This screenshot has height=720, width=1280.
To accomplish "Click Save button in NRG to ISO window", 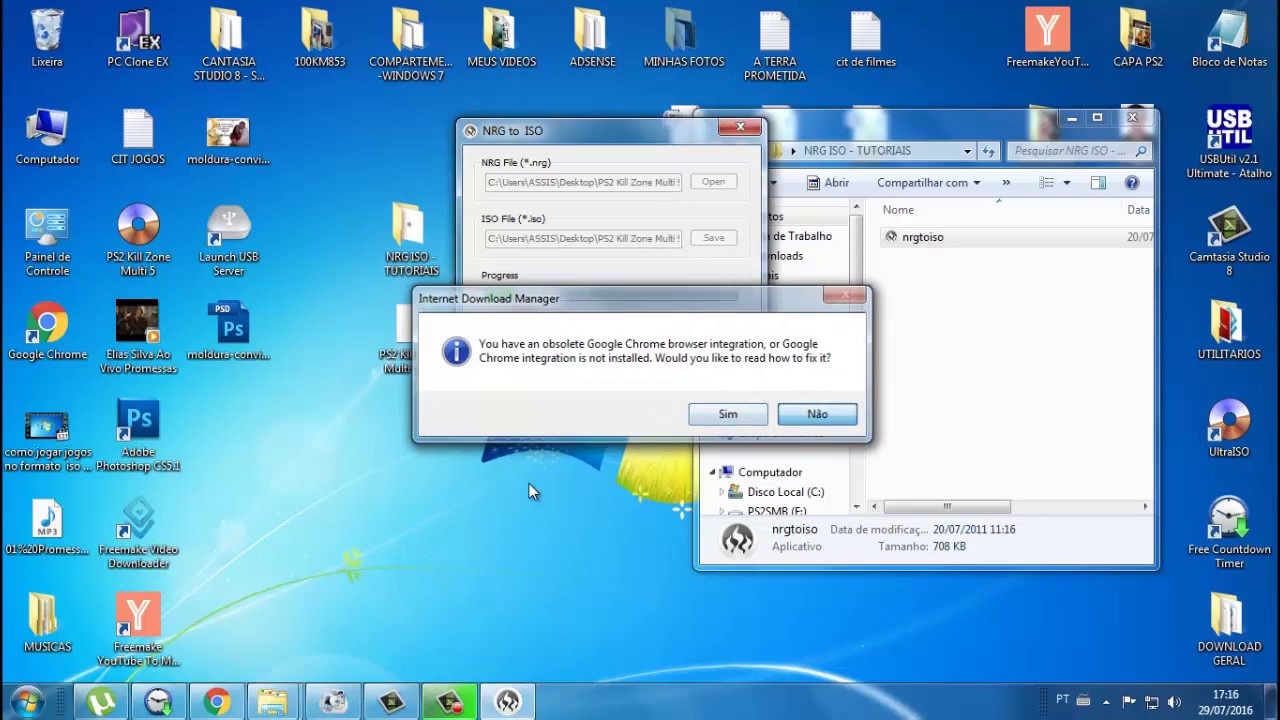I will coord(713,238).
